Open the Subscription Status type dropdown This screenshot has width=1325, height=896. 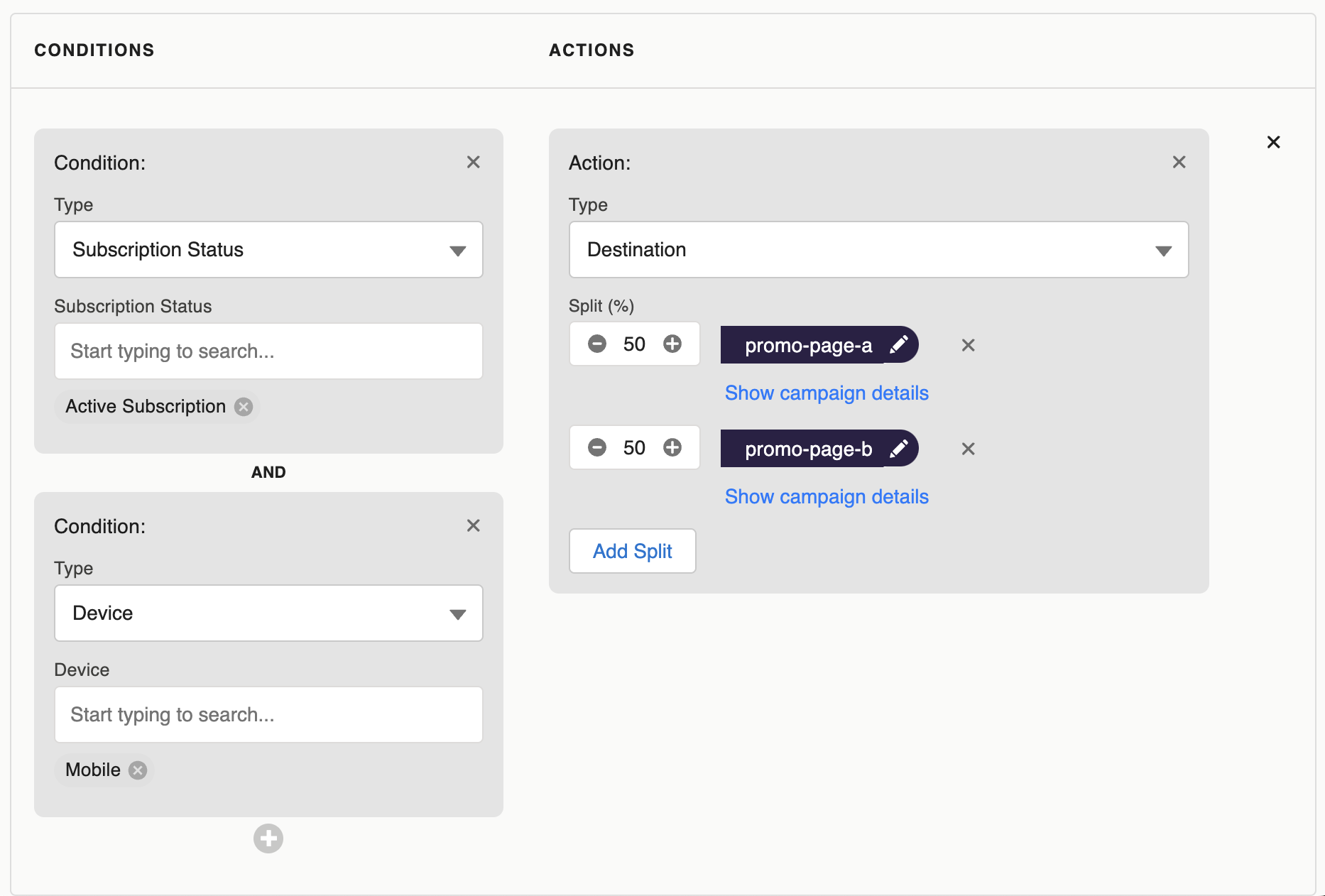(x=268, y=250)
